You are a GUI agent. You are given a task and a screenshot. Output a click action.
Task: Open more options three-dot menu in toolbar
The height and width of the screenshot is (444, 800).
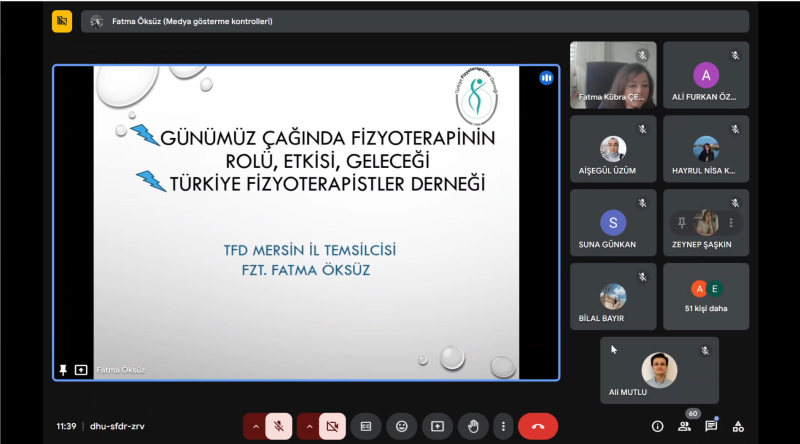[x=503, y=426]
